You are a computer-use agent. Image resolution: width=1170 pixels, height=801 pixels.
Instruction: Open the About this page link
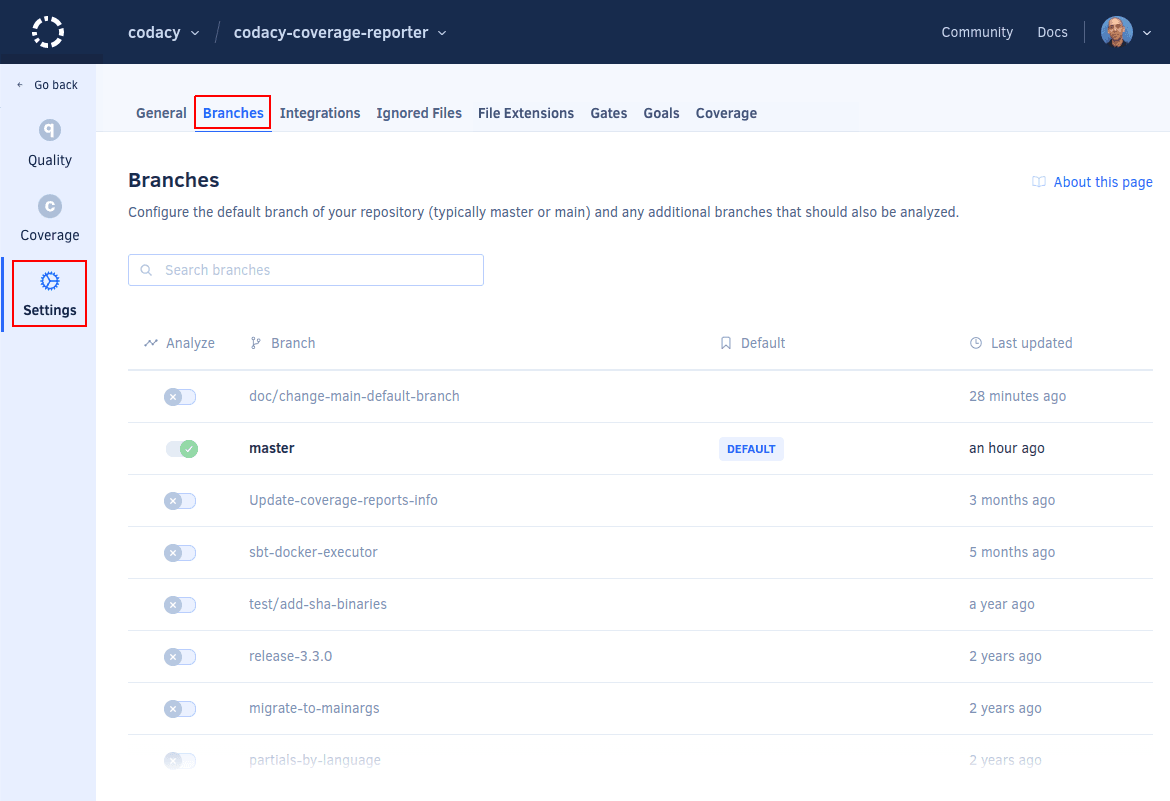[1103, 181]
